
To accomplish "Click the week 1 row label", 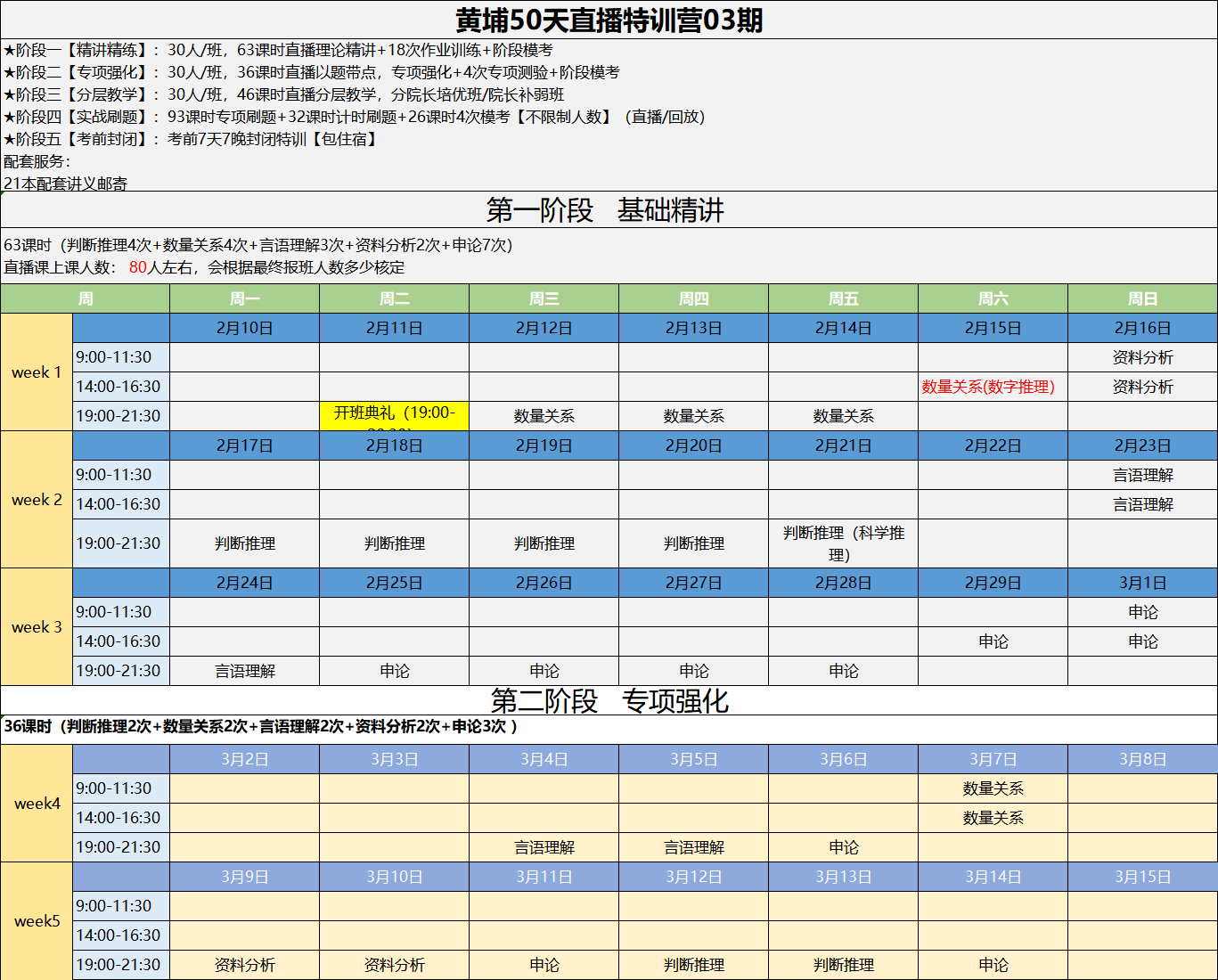I will (x=37, y=372).
